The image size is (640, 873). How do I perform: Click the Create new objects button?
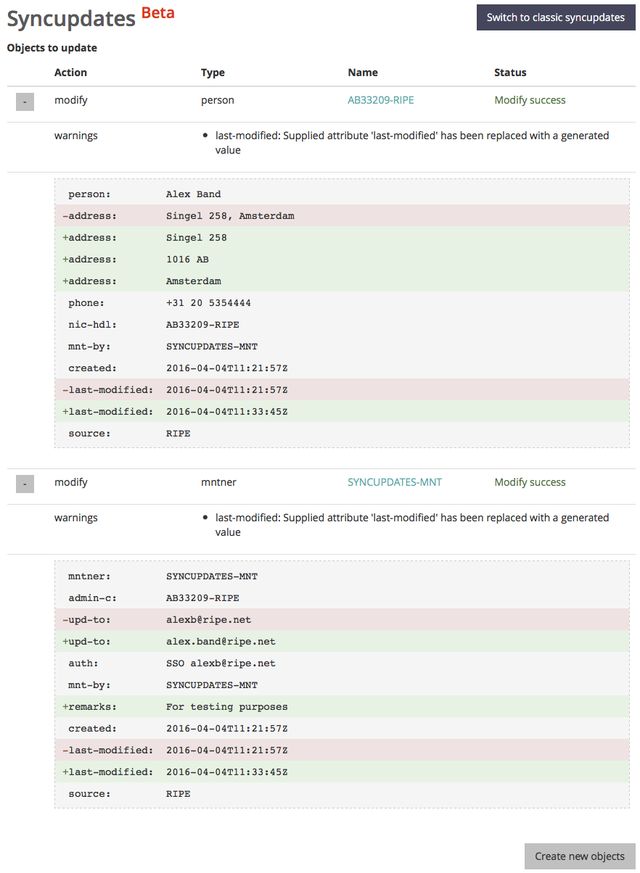coord(579,856)
